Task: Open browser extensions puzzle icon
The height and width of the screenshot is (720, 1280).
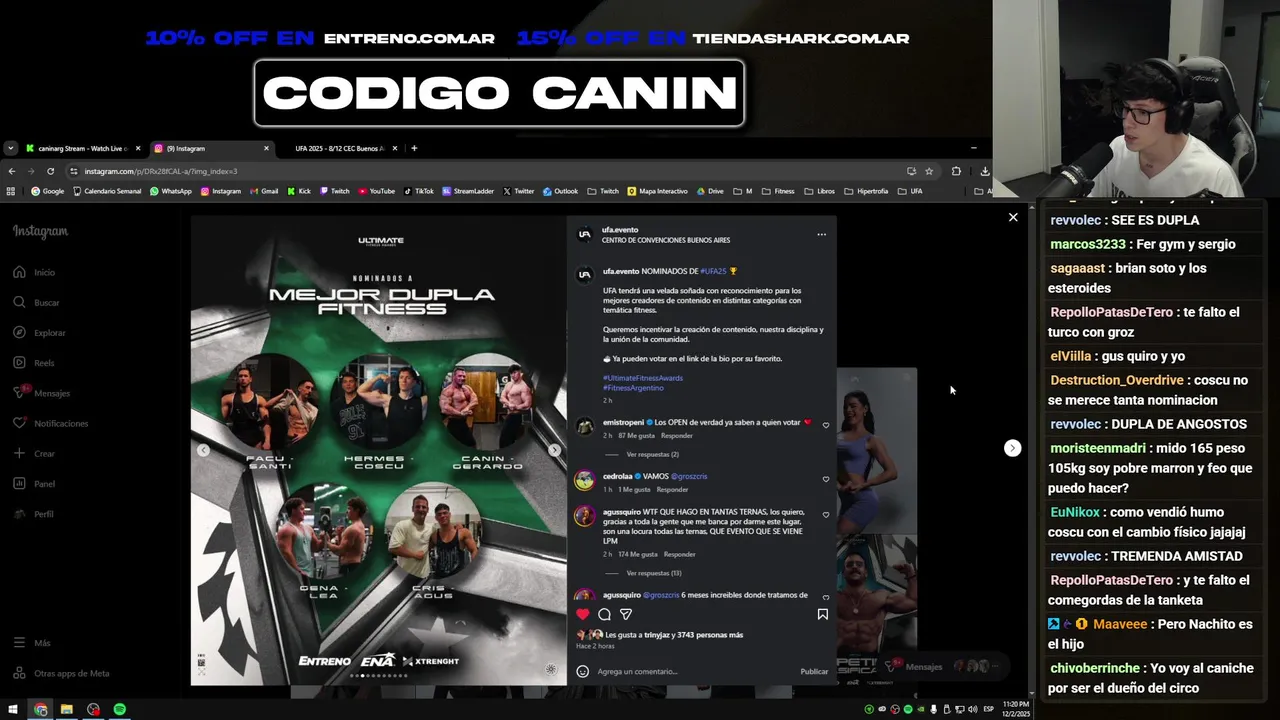Action: click(x=956, y=171)
